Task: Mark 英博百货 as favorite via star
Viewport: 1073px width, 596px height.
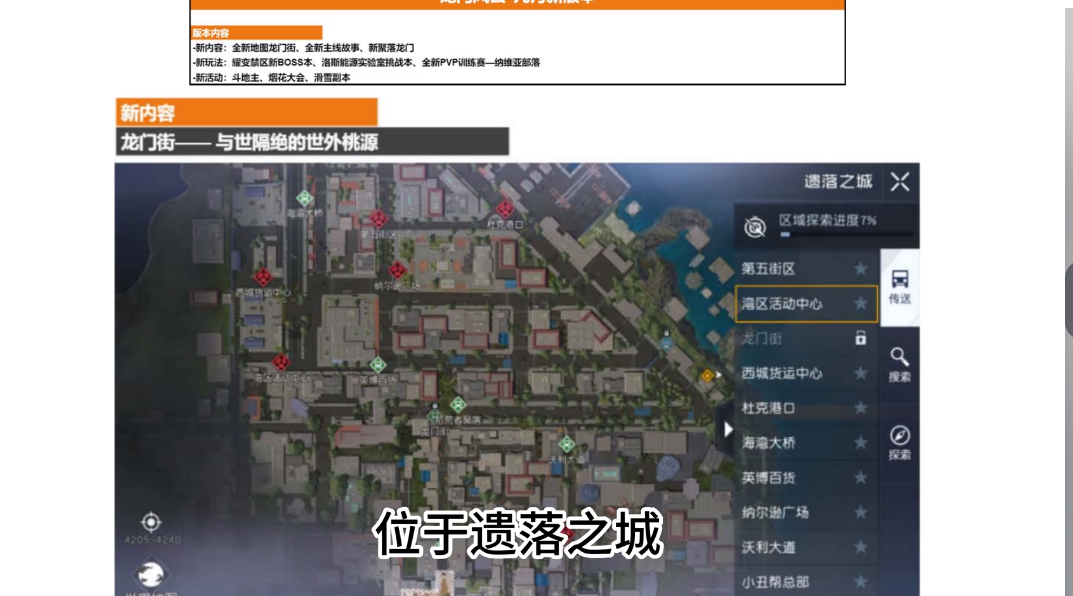Action: (x=861, y=478)
